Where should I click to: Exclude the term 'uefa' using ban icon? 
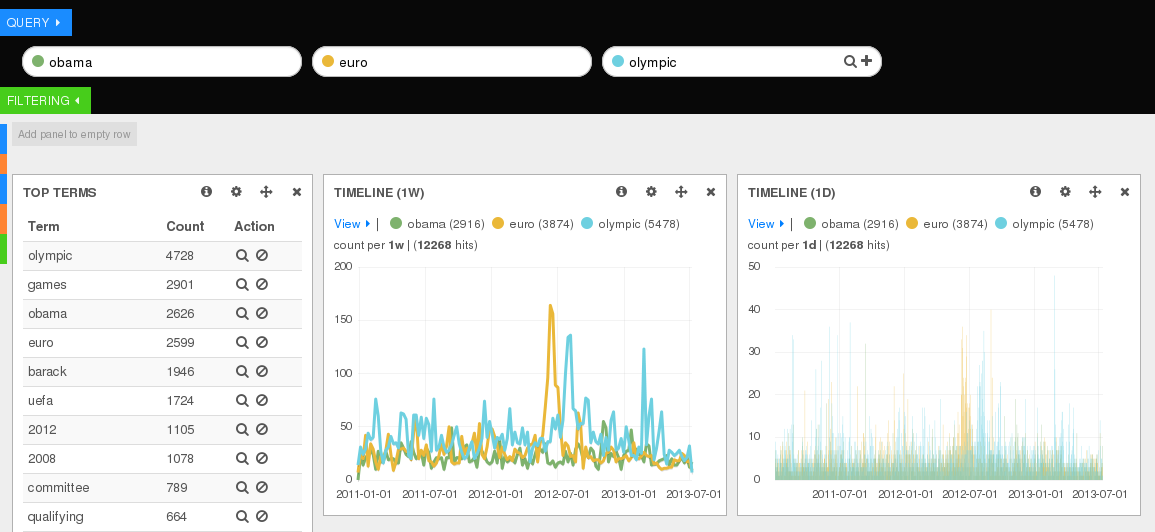point(262,401)
